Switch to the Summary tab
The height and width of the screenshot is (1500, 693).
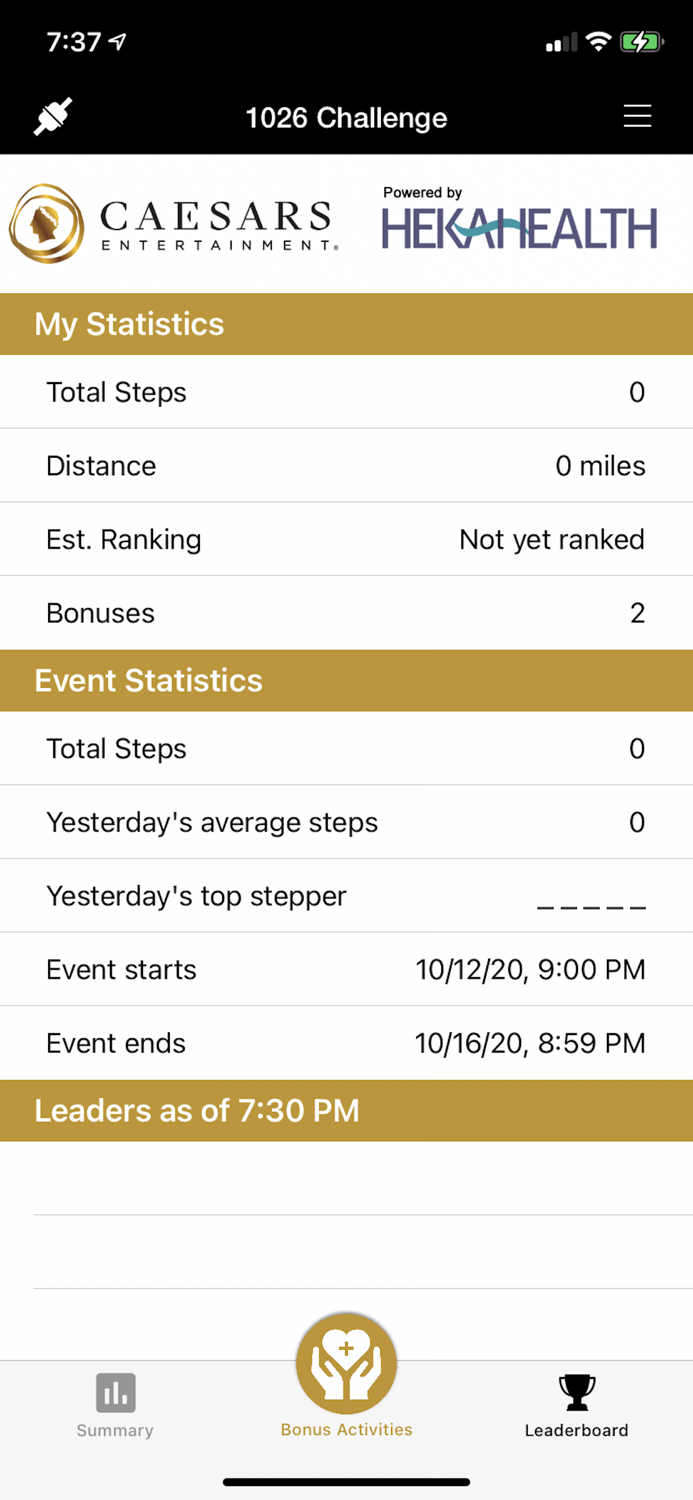tap(114, 1405)
